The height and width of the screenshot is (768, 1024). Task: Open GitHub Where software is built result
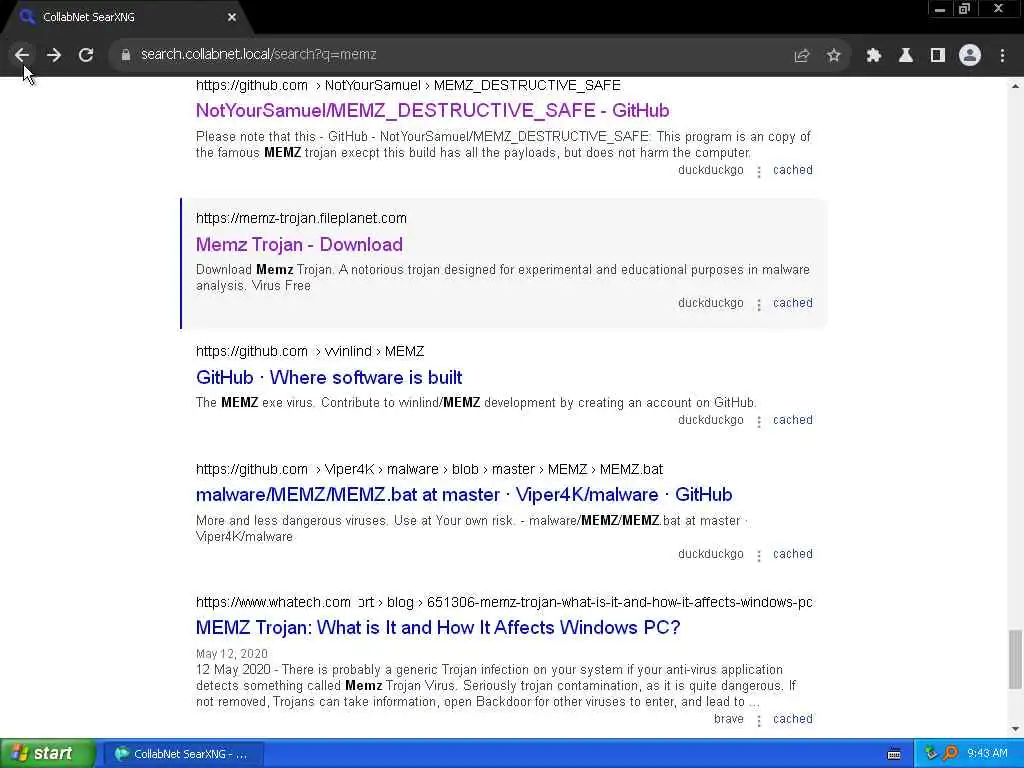(x=329, y=377)
